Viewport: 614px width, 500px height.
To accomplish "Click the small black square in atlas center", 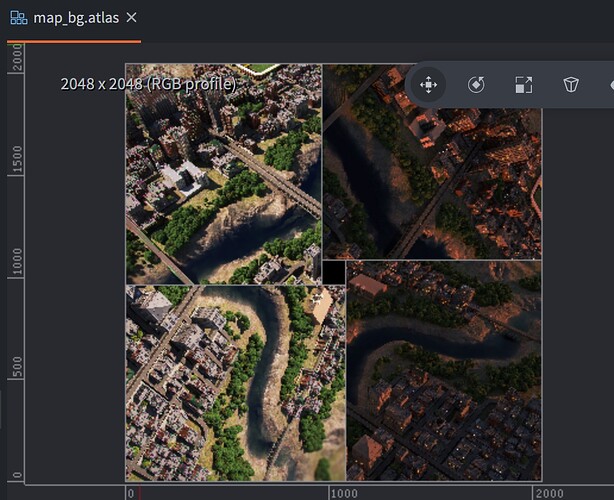I will click(x=334, y=272).
